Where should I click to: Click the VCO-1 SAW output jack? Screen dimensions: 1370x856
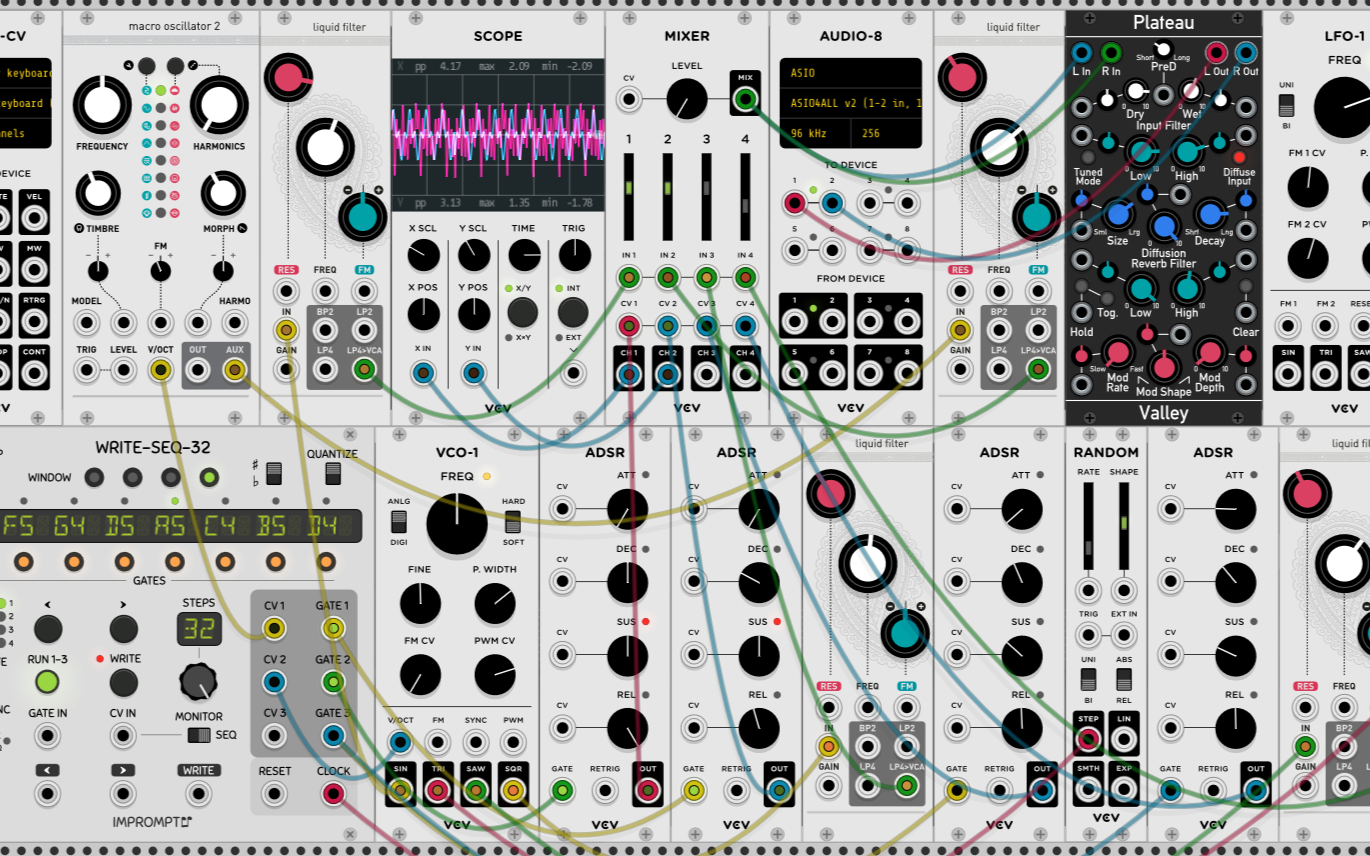[475, 791]
